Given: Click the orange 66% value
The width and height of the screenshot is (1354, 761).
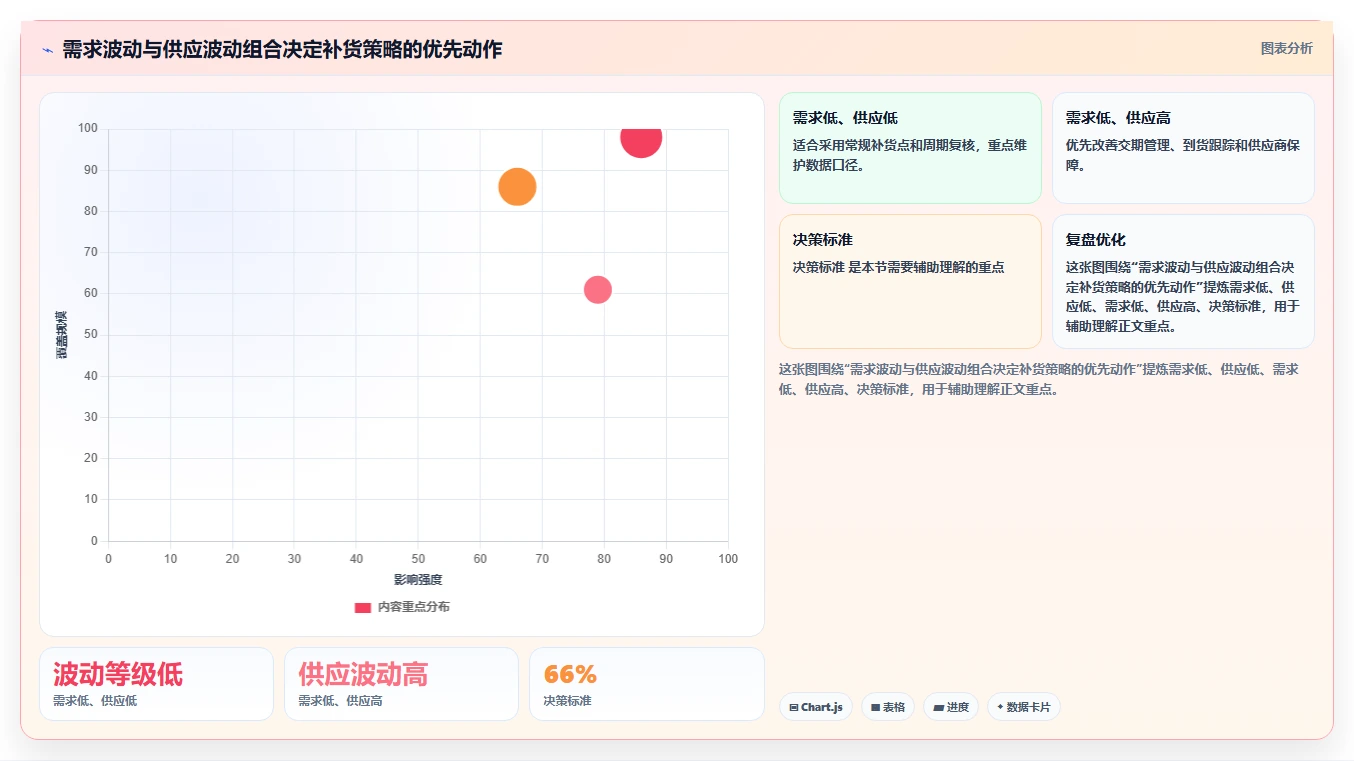Looking at the screenshot, I should [570, 674].
